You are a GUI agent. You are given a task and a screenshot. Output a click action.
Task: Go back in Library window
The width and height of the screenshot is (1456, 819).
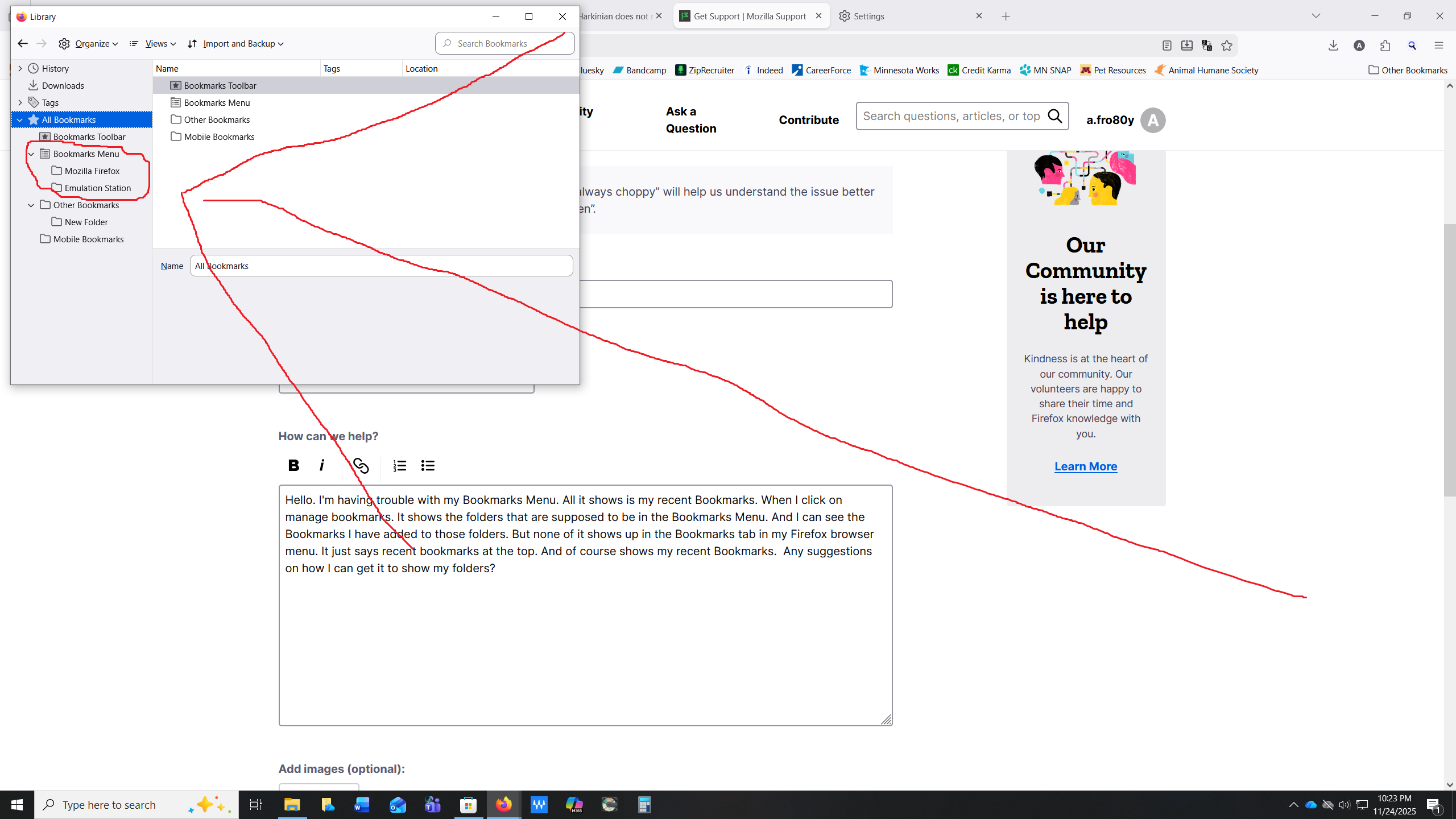23,43
